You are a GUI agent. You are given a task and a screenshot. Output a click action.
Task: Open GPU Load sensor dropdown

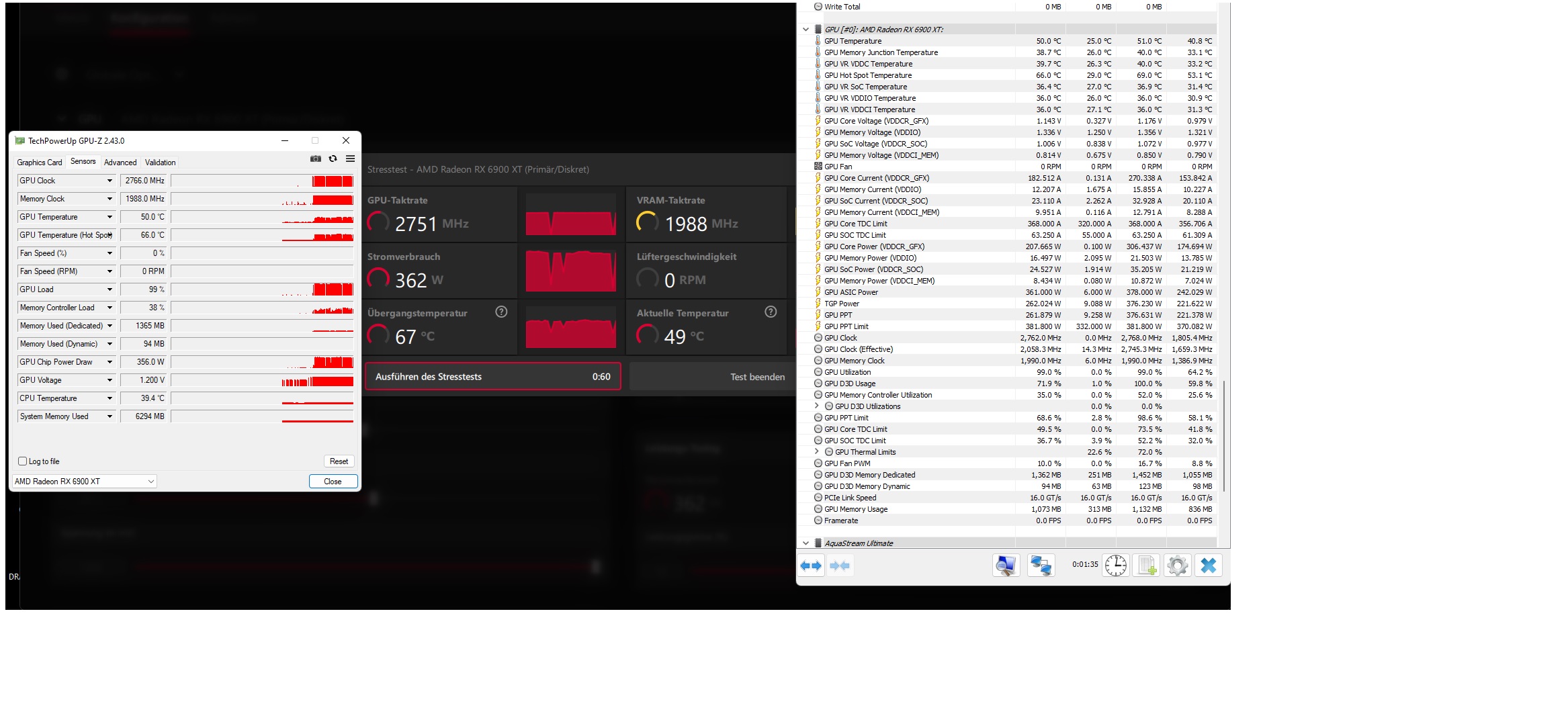[110, 289]
